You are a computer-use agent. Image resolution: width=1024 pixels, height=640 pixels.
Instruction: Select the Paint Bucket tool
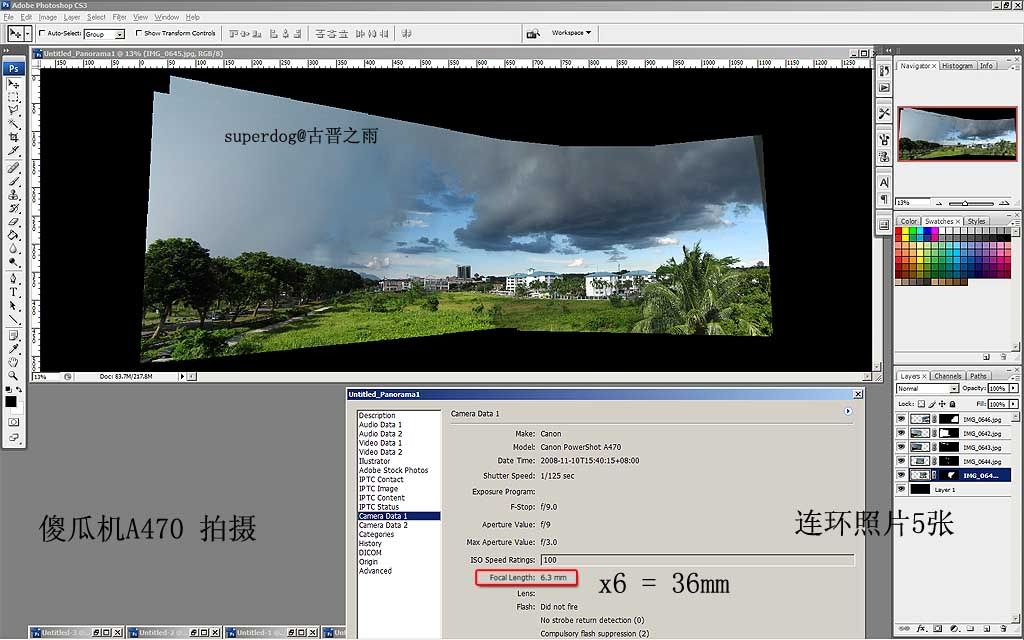13,235
